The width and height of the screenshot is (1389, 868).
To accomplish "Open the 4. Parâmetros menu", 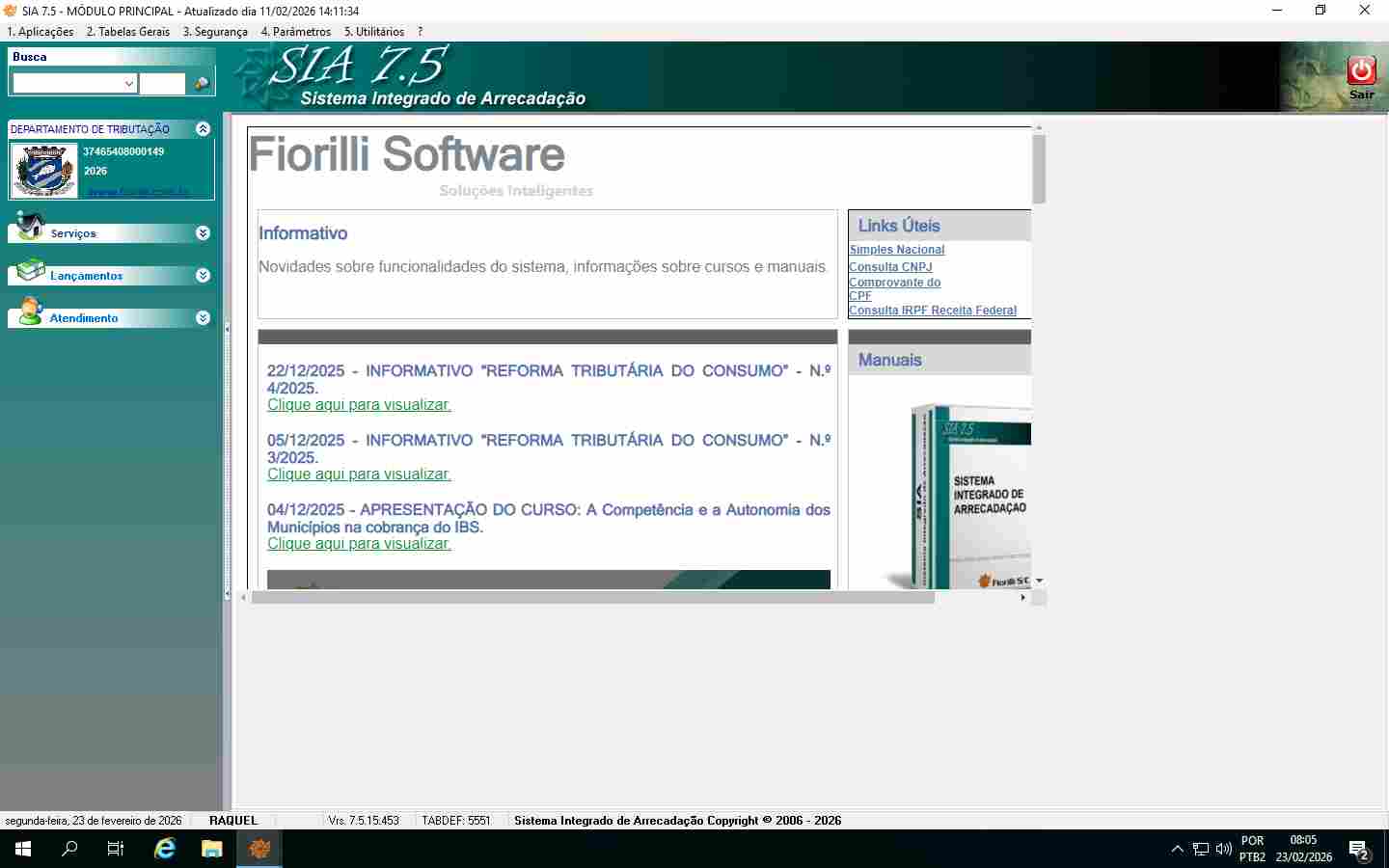I will pos(296,32).
